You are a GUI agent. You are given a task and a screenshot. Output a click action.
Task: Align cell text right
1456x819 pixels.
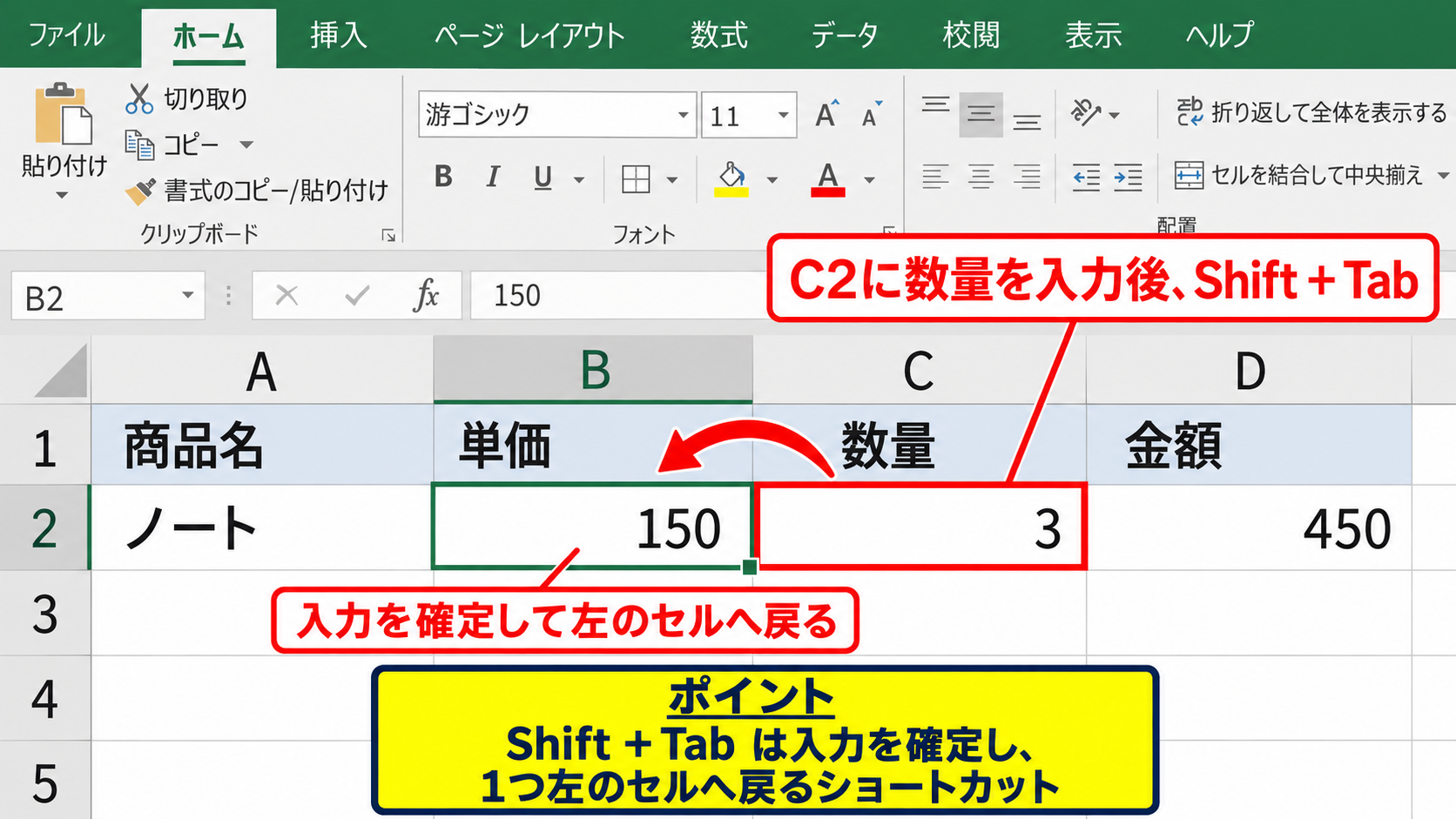pos(1028,177)
